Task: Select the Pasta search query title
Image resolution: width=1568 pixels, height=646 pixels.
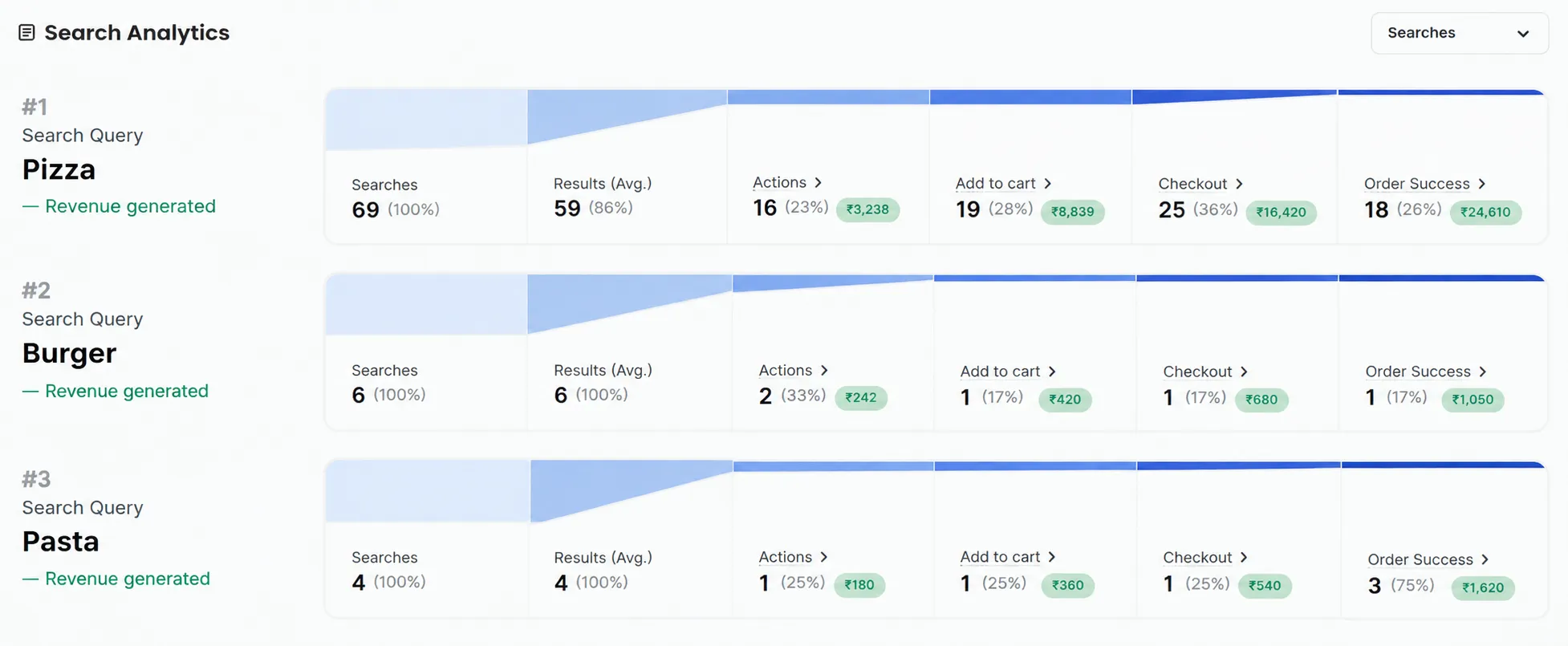Action: click(x=60, y=542)
